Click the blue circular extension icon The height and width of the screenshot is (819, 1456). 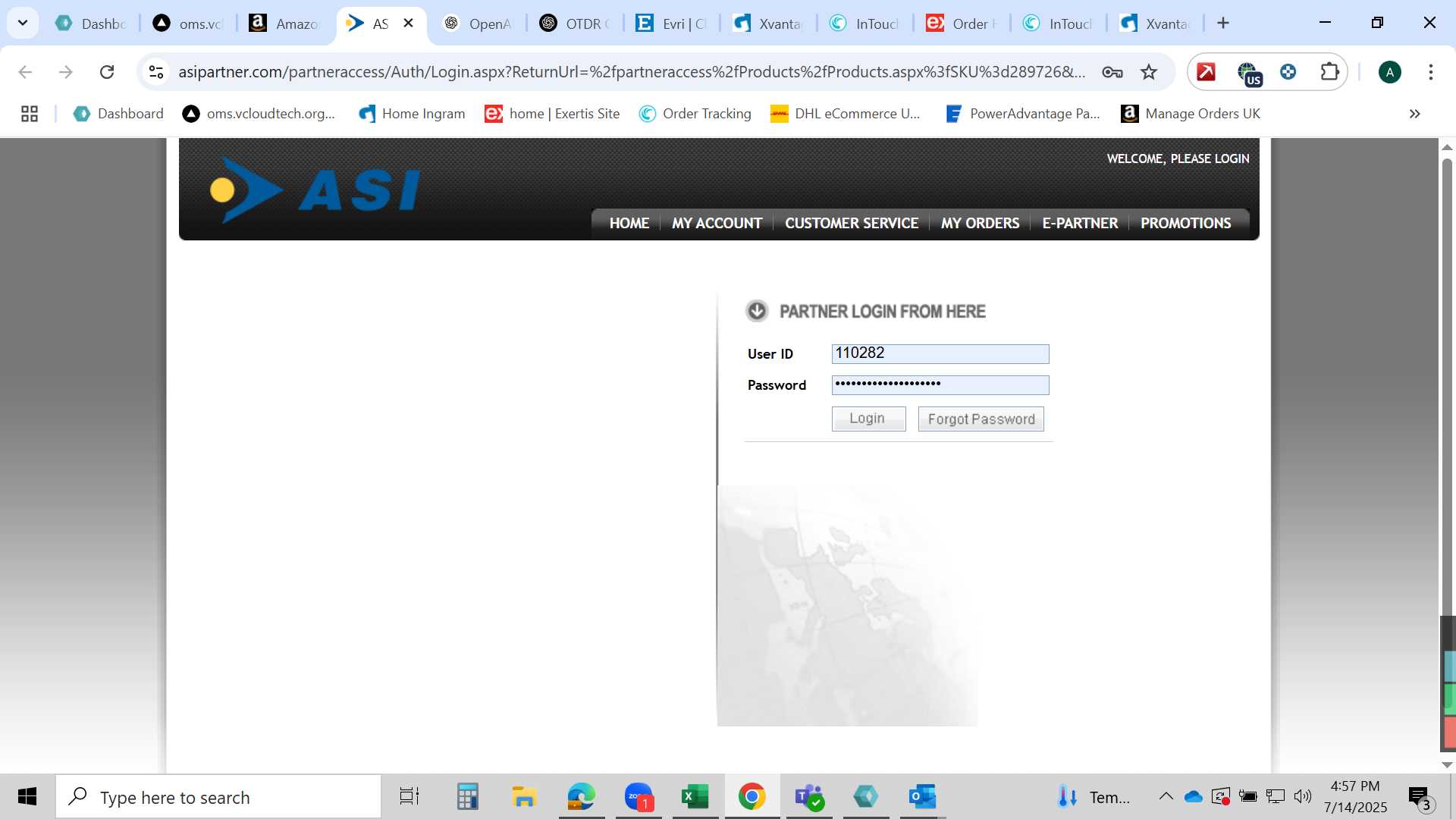pos(1288,72)
